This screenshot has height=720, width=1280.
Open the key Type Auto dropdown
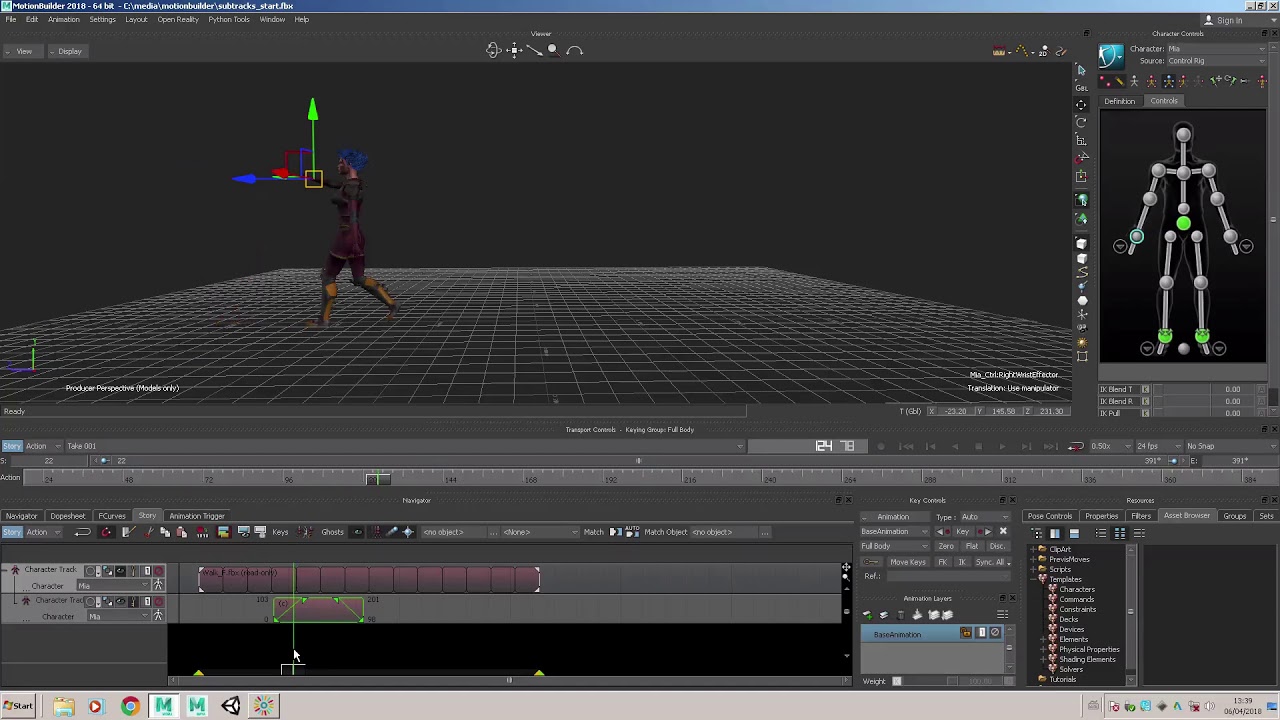983,517
